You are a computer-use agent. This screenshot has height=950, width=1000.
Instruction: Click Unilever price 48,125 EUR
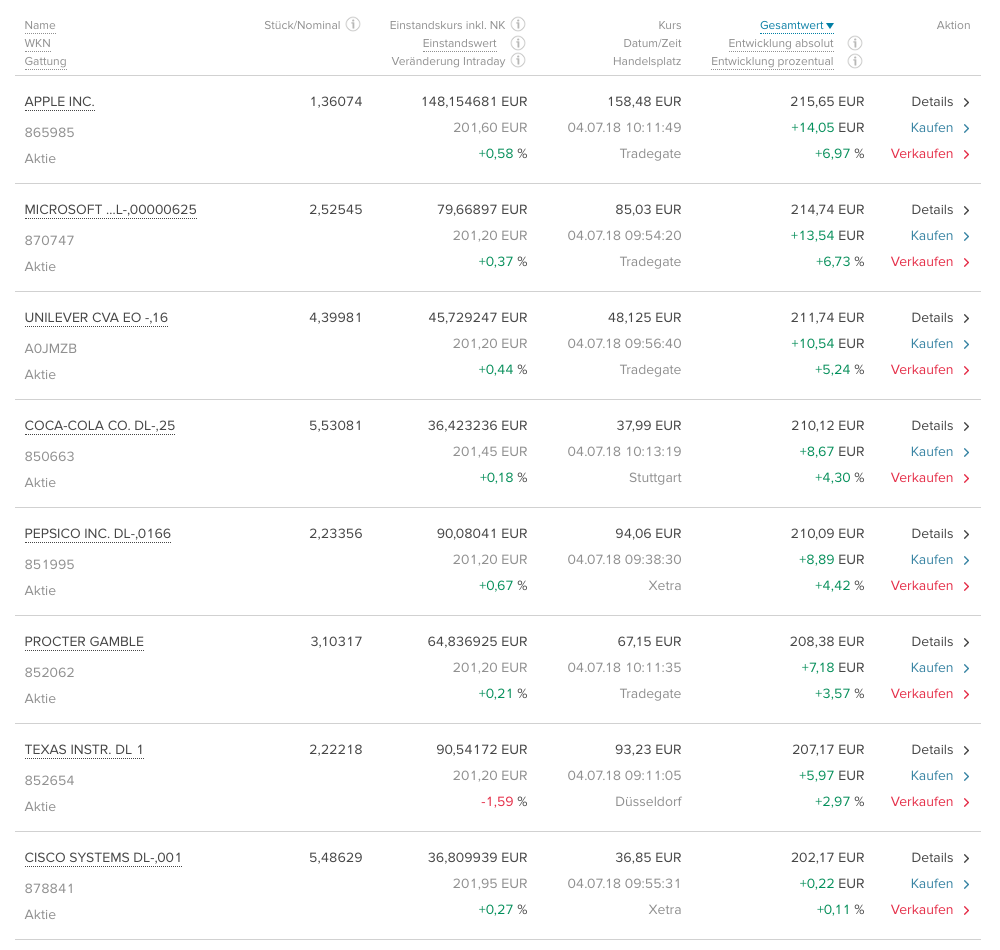coord(645,318)
